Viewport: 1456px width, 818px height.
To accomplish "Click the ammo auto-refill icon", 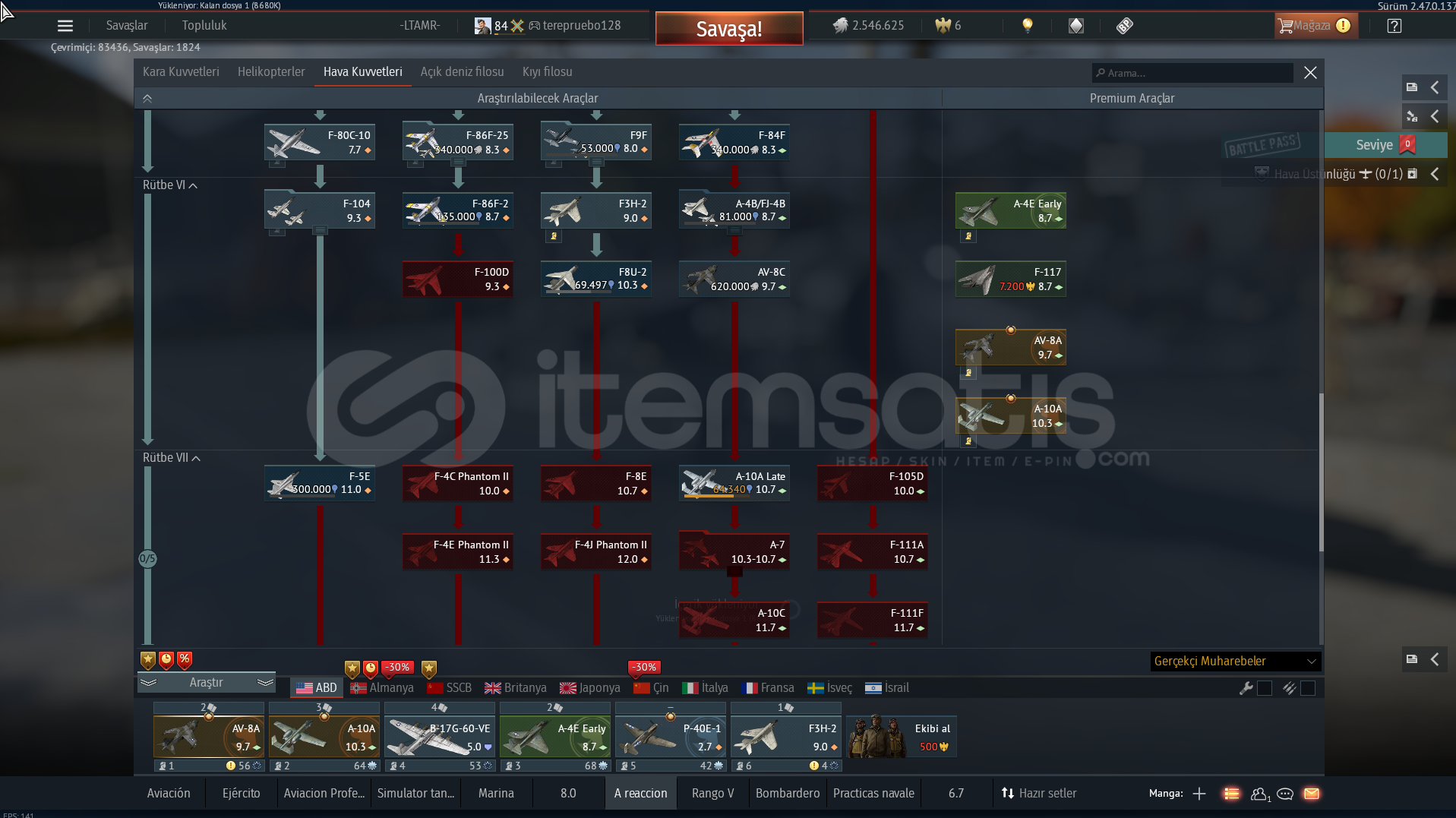I will pyautogui.click(x=1289, y=688).
